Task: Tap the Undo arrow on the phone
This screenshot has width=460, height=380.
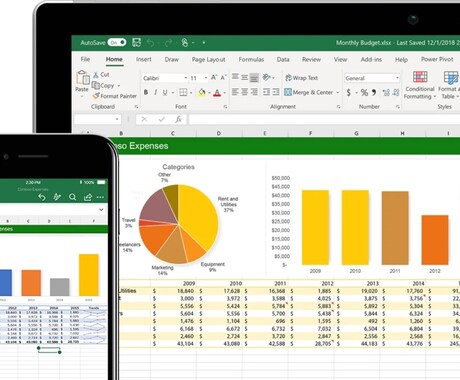Action: pyautogui.click(x=42, y=197)
